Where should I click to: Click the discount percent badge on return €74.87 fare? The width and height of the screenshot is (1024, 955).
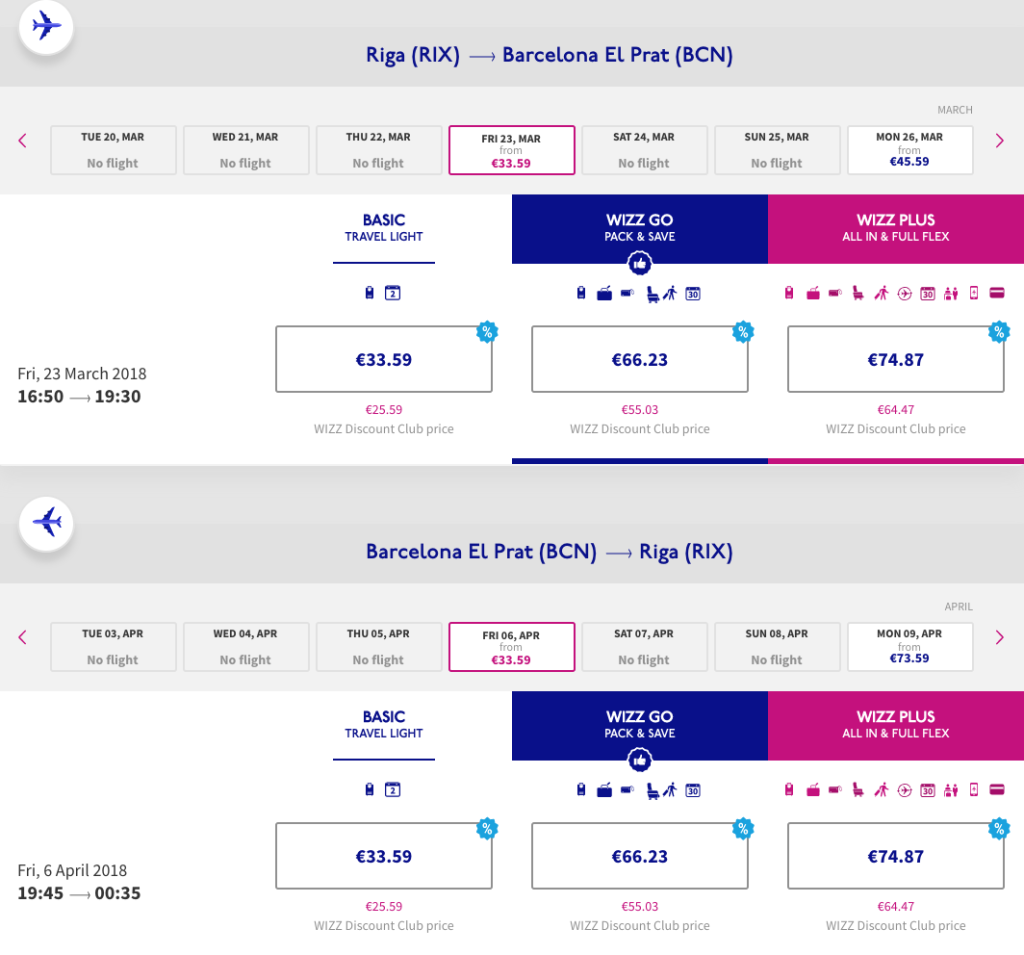pos(998,828)
